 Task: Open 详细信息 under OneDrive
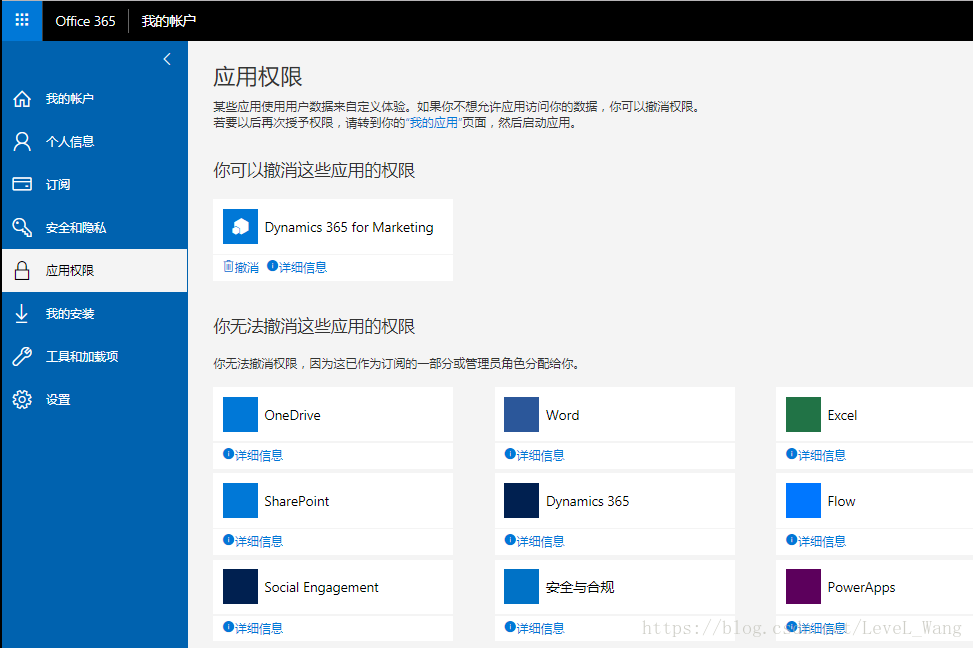(x=253, y=455)
